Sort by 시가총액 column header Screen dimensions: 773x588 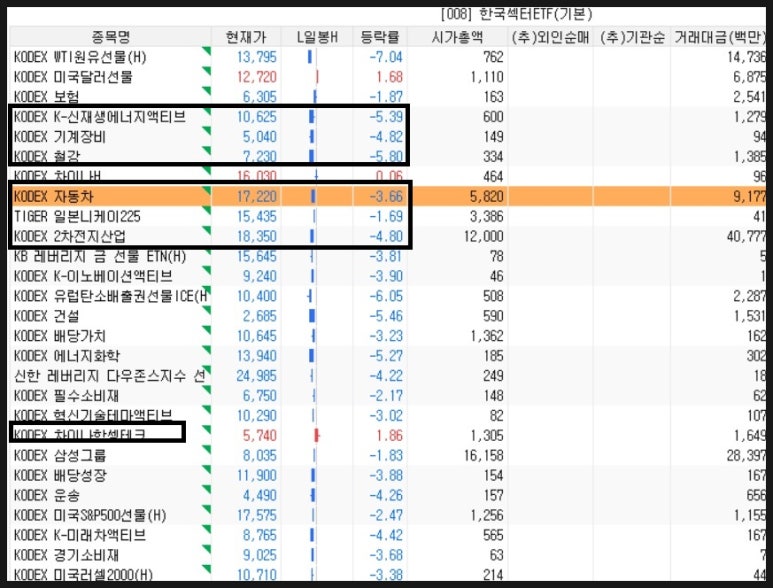[x=457, y=37]
